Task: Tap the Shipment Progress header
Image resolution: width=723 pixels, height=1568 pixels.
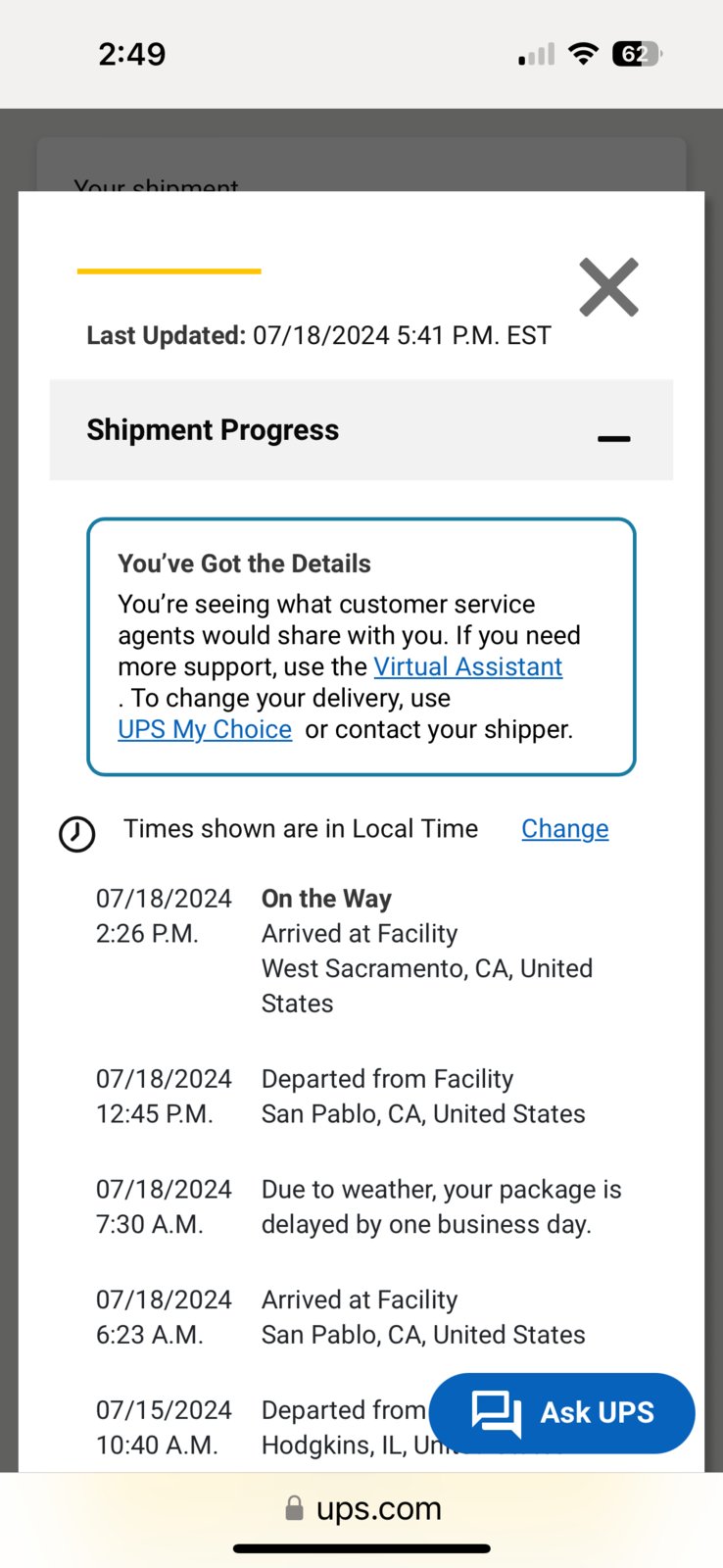Action: (x=361, y=430)
